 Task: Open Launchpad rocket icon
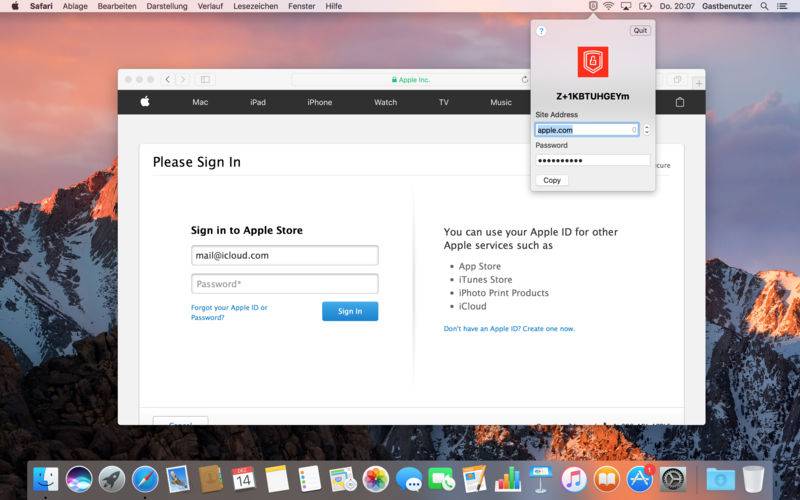112,479
